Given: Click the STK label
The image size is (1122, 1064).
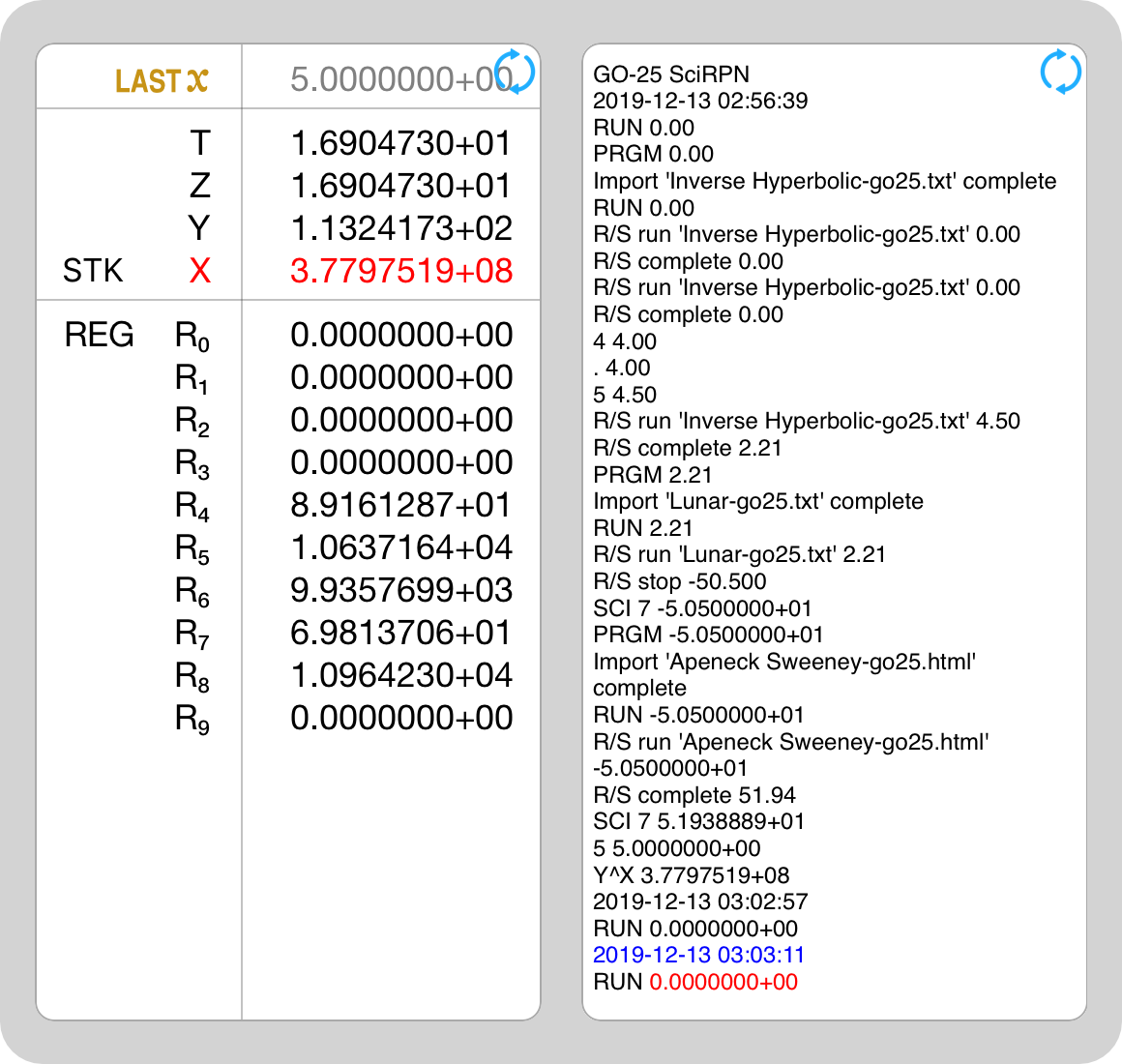Looking at the screenshot, I should click(93, 271).
